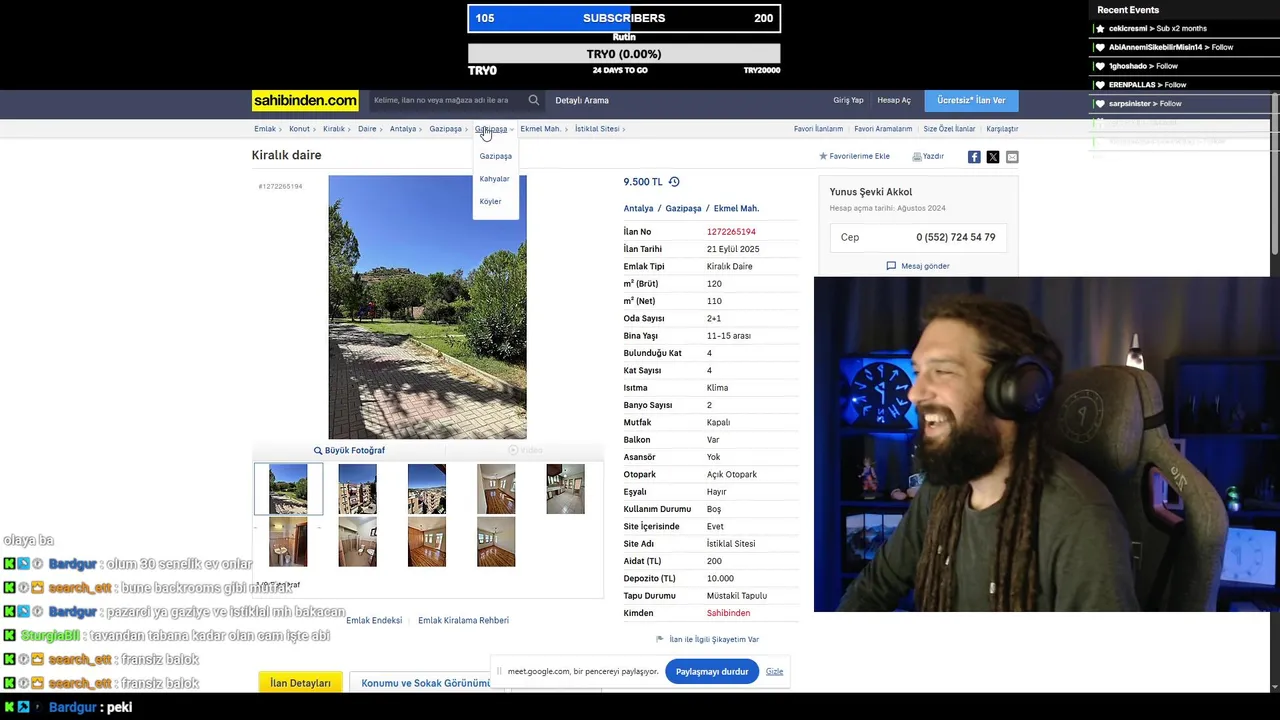The height and width of the screenshot is (720, 1280).
Task: Share listing by email envelope icon
Action: tap(1012, 157)
